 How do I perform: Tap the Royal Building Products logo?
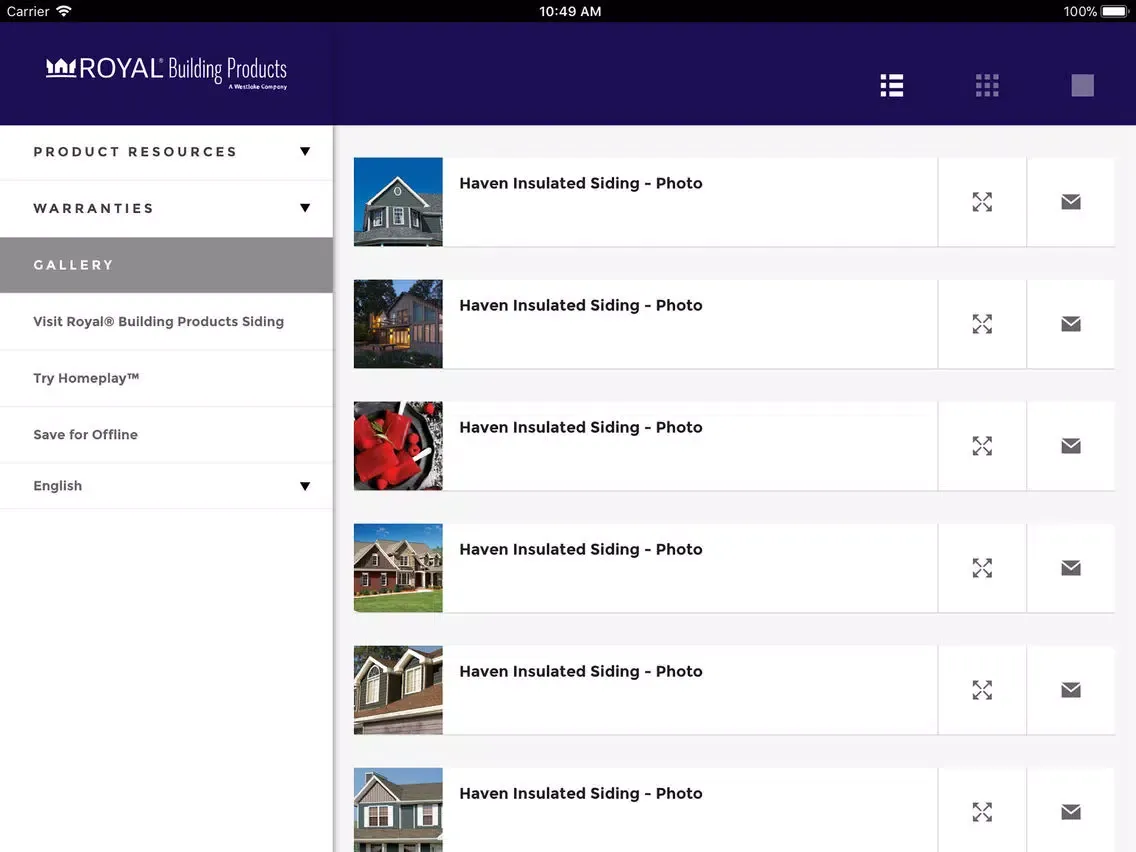point(167,72)
